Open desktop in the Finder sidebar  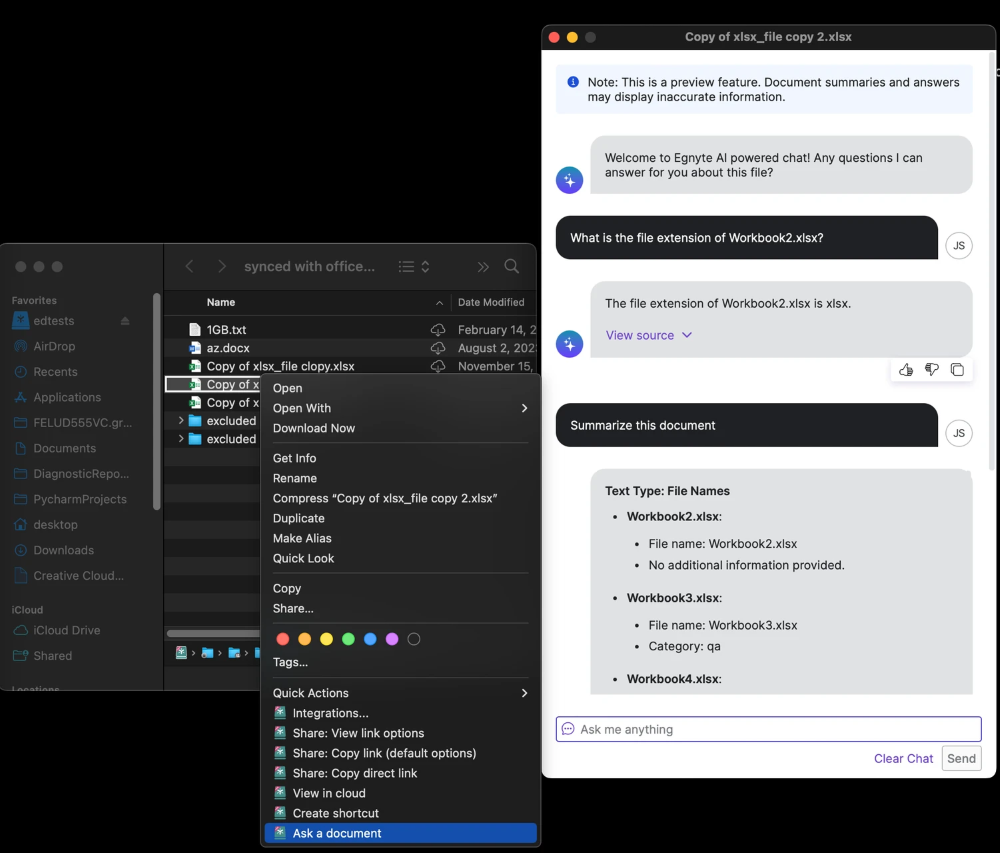tap(55, 525)
